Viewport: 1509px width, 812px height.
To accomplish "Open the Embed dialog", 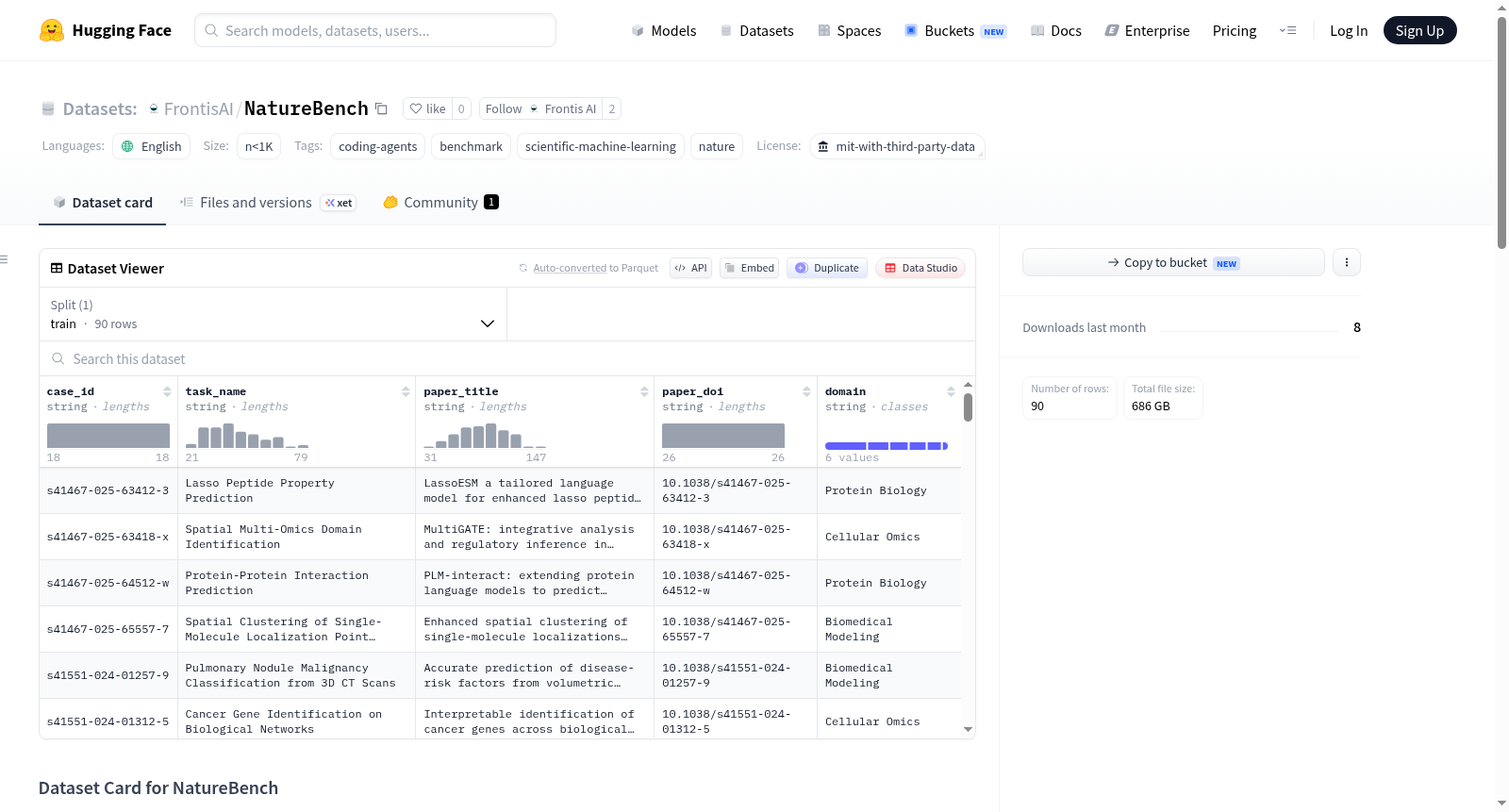I will point(750,268).
